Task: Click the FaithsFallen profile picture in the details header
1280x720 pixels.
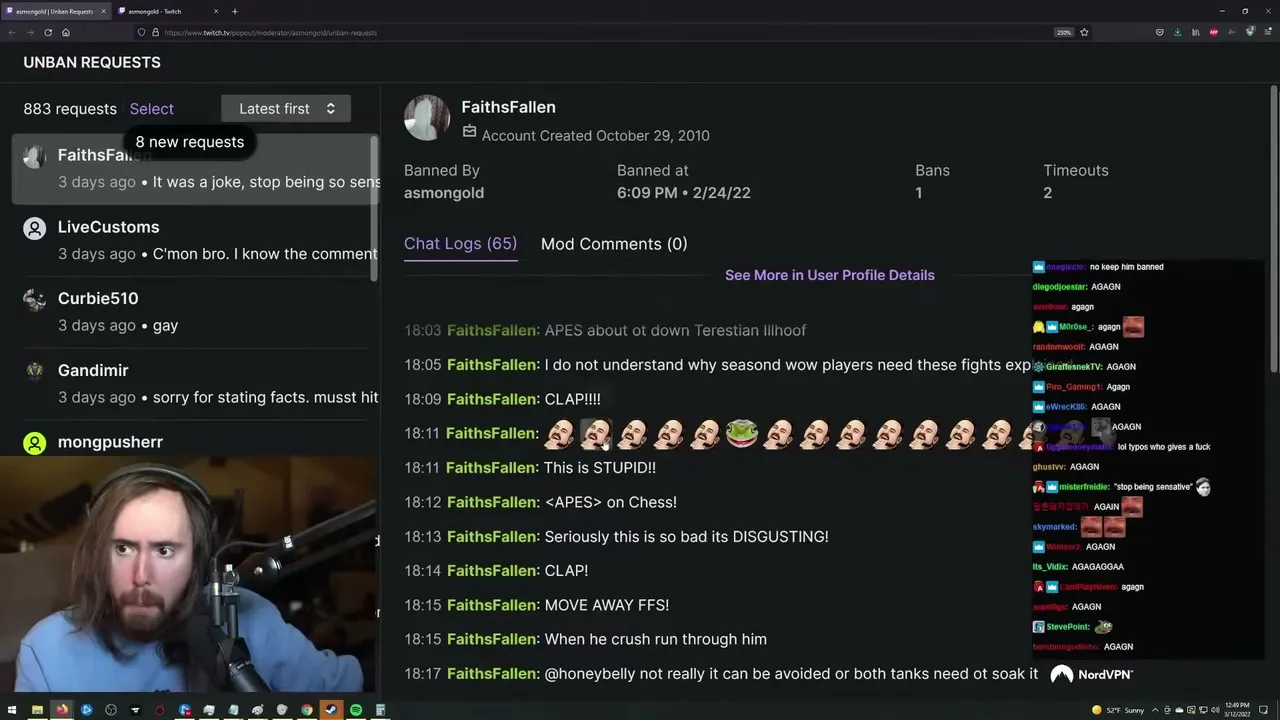Action: [427, 118]
